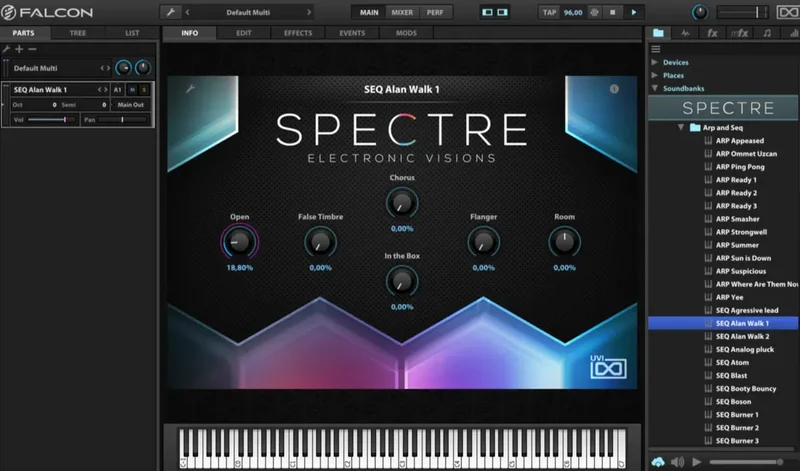The height and width of the screenshot is (471, 800).
Task: Open the info icon on the Spectre panel
Action: 614,89
